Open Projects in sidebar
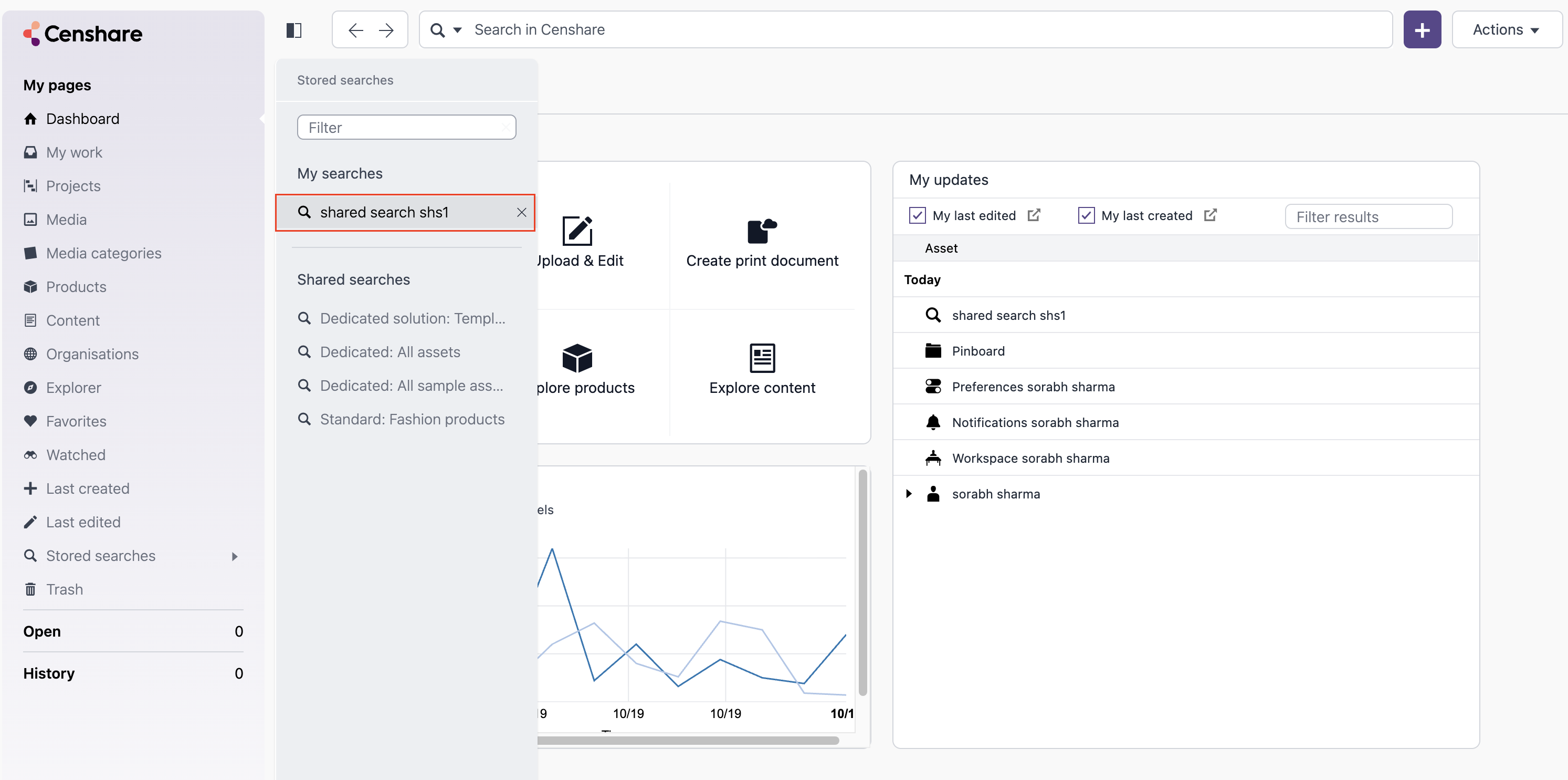This screenshot has width=1568, height=780. point(73,186)
